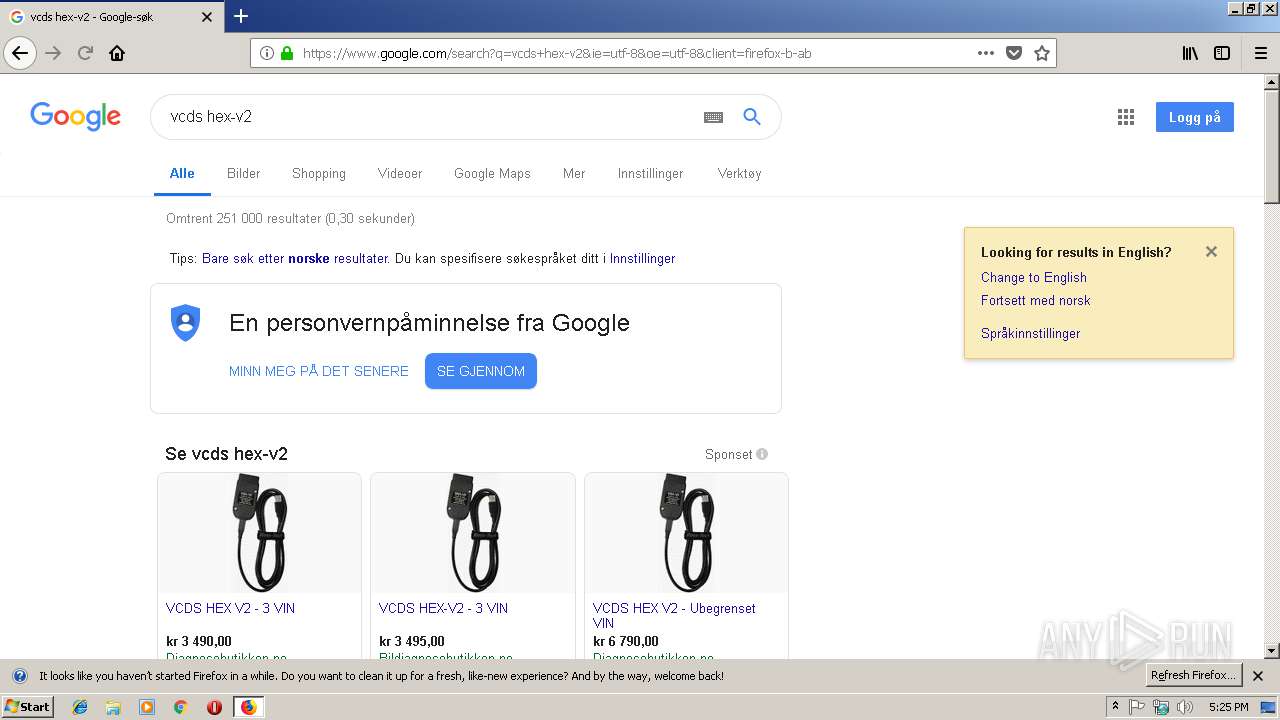The height and width of the screenshot is (720, 1280).
Task: Open Windows Explorer folder from taskbar
Action: [x=113, y=707]
